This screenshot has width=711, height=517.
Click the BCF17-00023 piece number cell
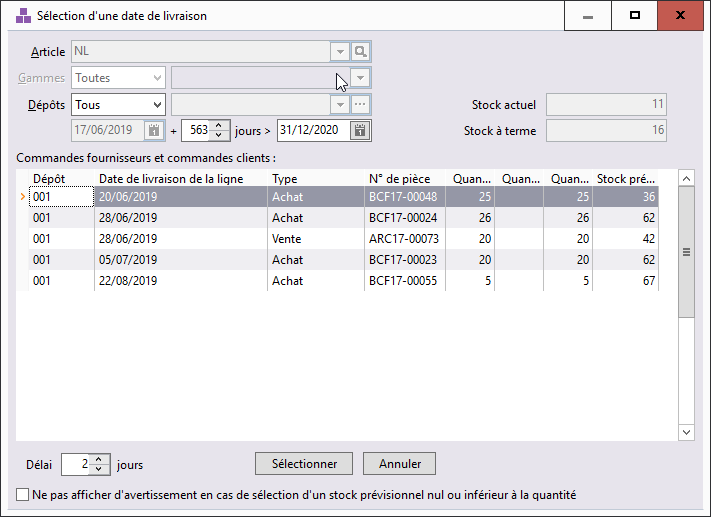pyautogui.click(x=405, y=259)
